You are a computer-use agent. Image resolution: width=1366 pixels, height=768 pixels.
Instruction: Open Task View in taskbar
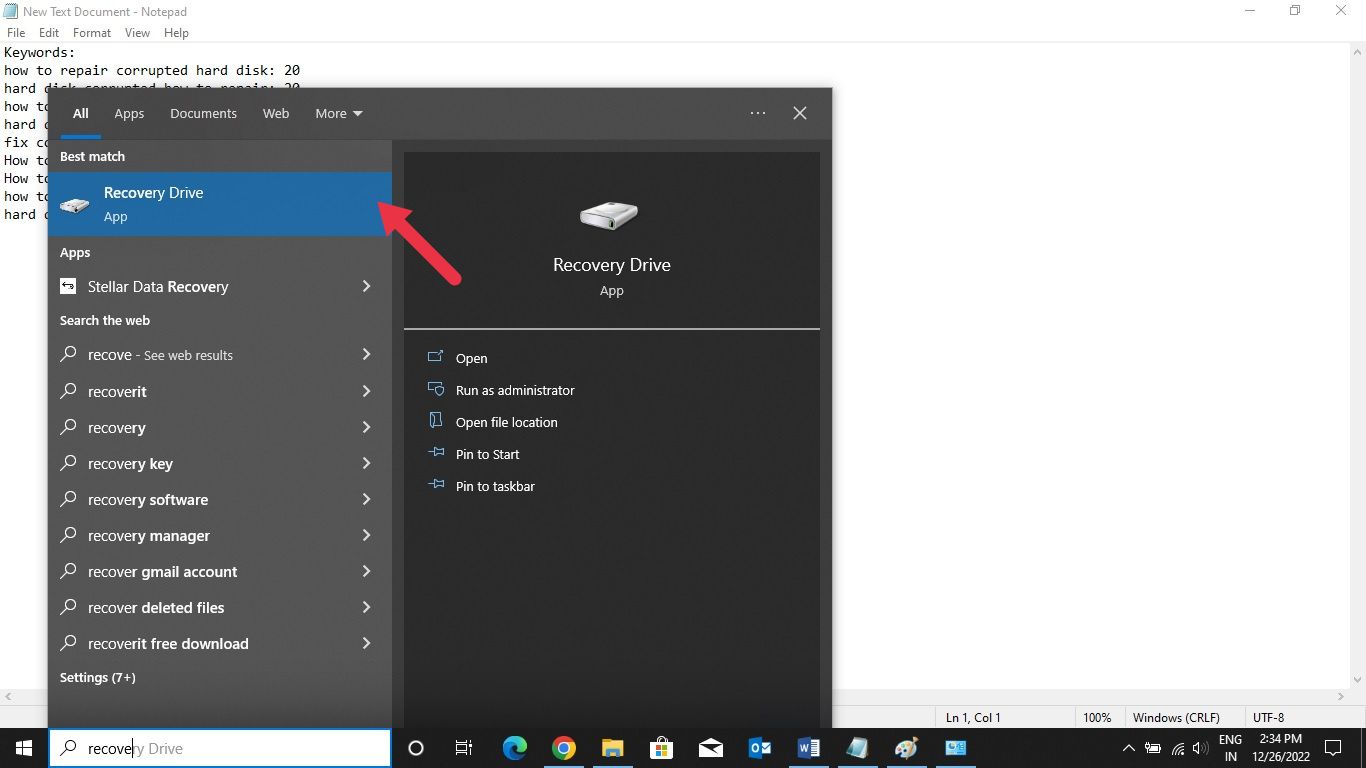464,748
